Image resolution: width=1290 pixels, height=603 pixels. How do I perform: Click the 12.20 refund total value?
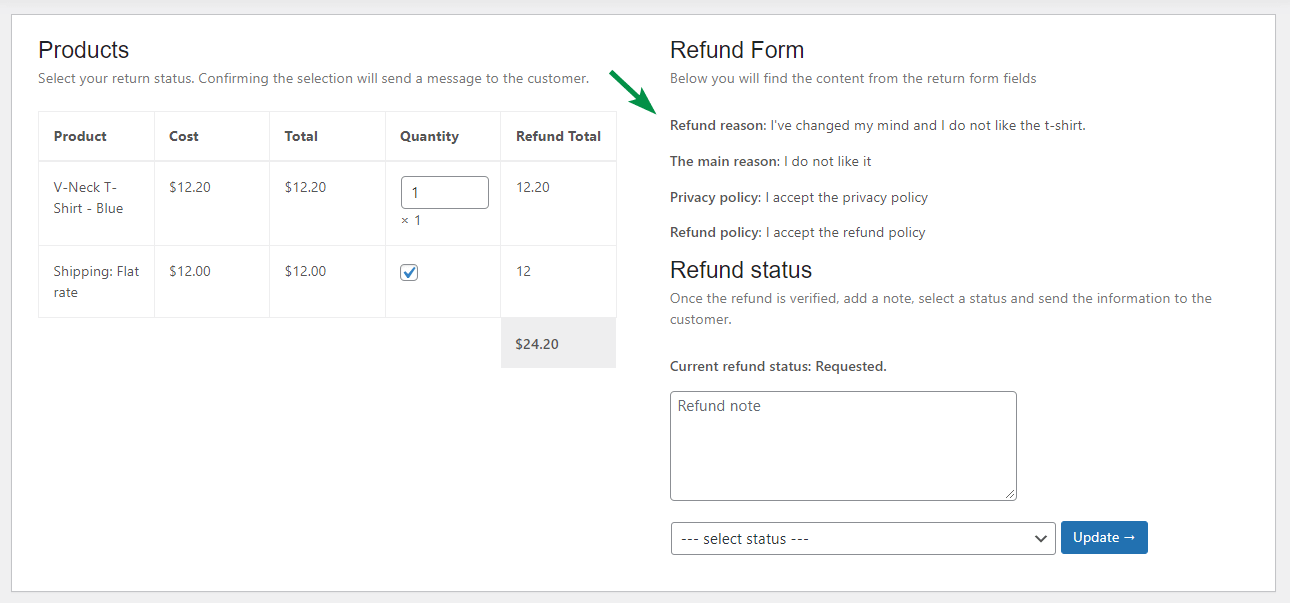[533, 187]
